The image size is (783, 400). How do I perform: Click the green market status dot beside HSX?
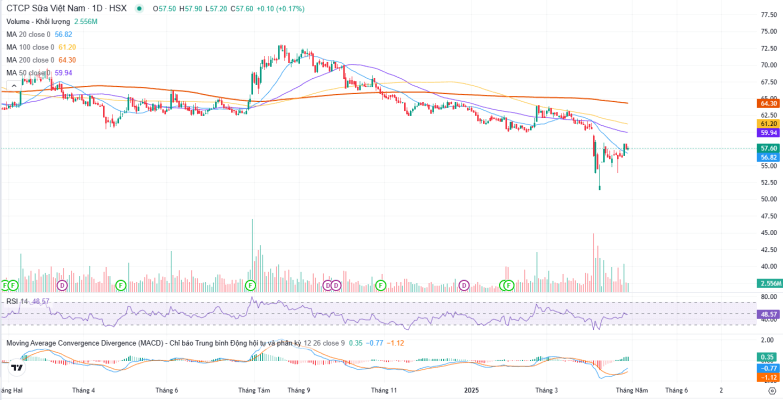click(x=138, y=9)
